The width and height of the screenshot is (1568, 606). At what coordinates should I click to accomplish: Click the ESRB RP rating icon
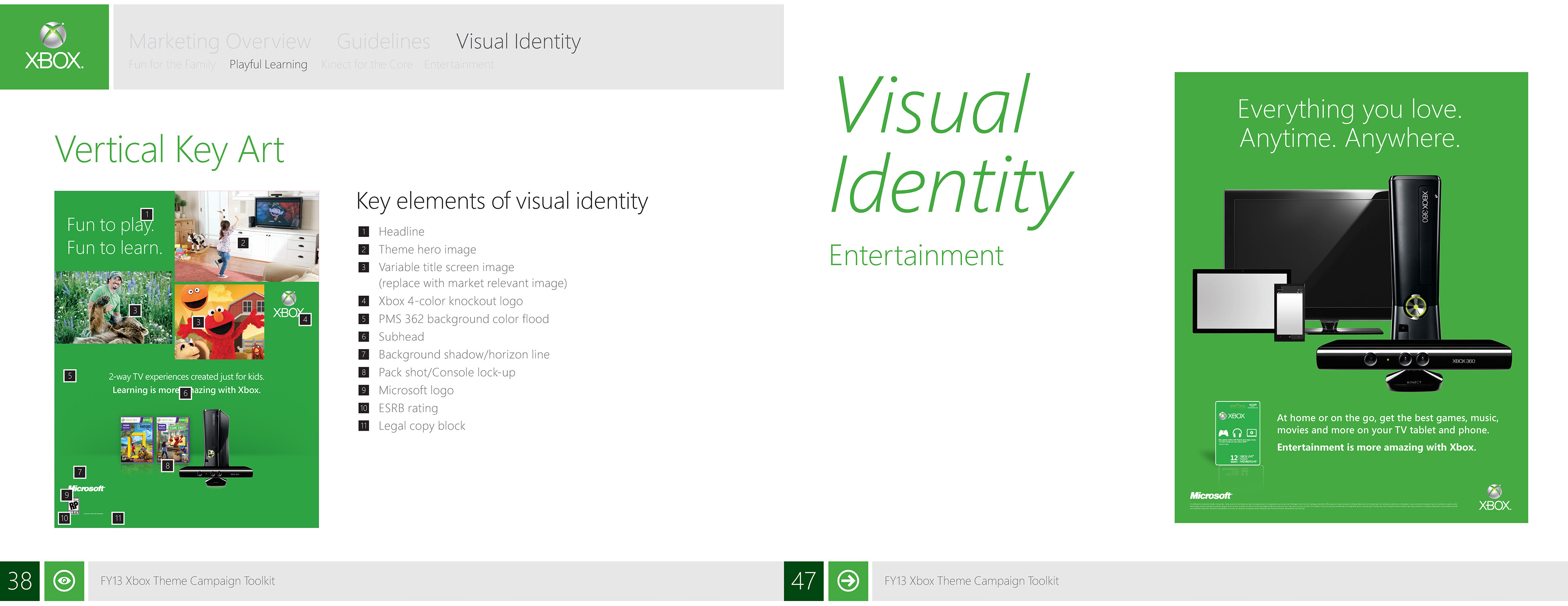click(73, 507)
